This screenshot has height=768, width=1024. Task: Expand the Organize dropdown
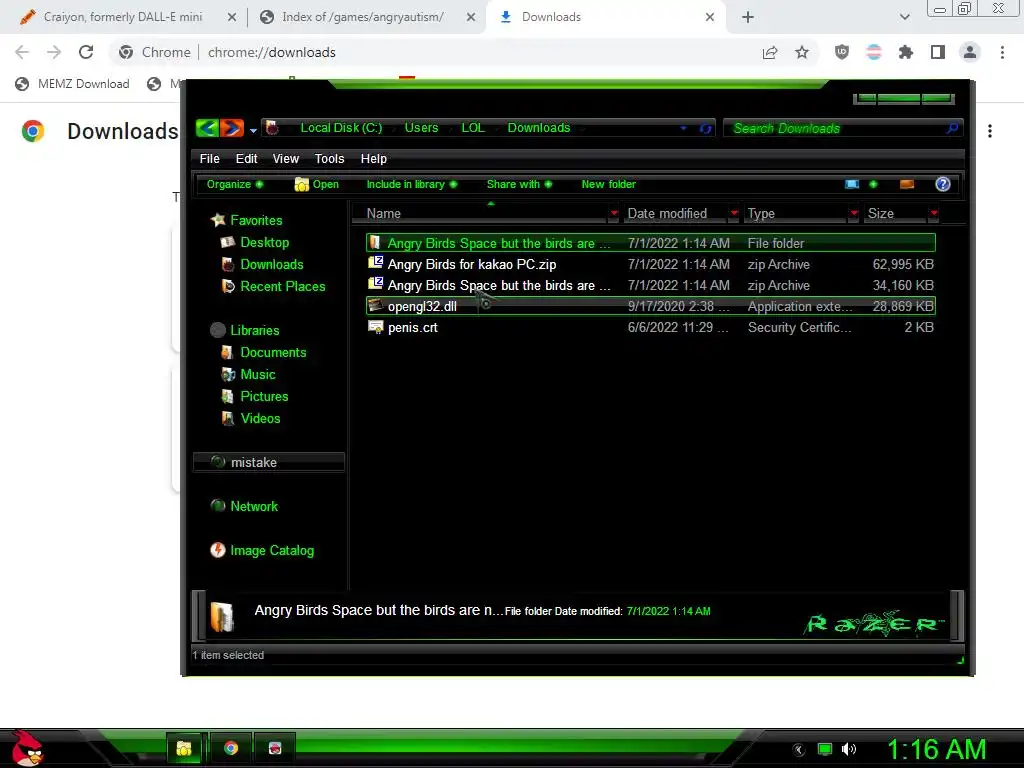tap(234, 184)
